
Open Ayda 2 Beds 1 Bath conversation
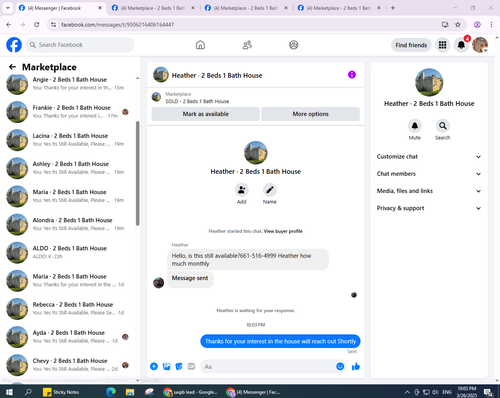click(68, 337)
